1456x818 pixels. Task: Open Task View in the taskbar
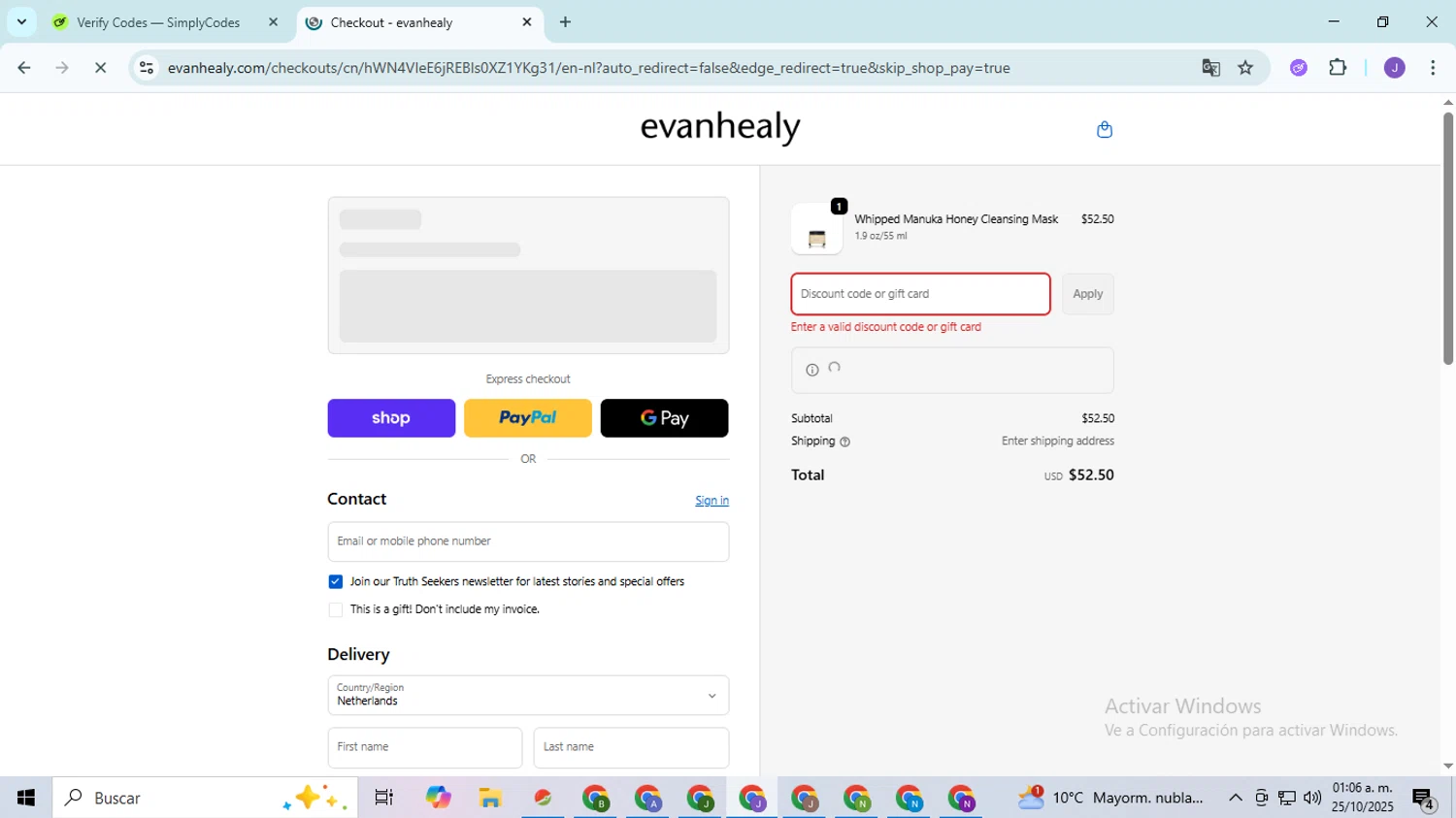384,798
